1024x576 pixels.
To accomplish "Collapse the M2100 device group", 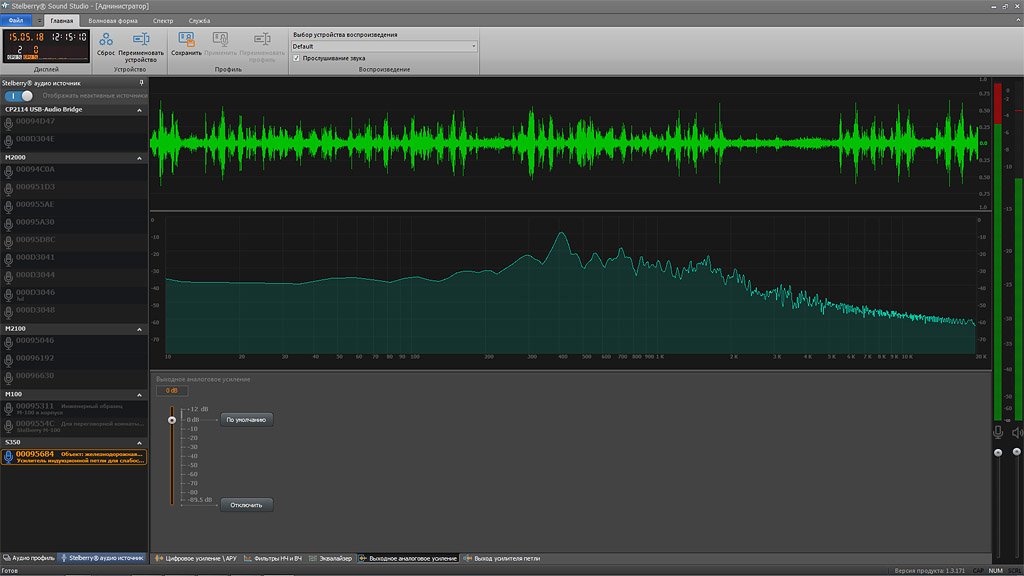I will click(140, 328).
